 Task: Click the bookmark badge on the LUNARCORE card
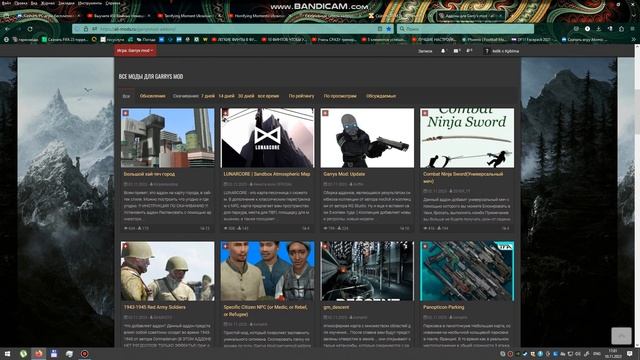pyautogui.click(x=225, y=113)
